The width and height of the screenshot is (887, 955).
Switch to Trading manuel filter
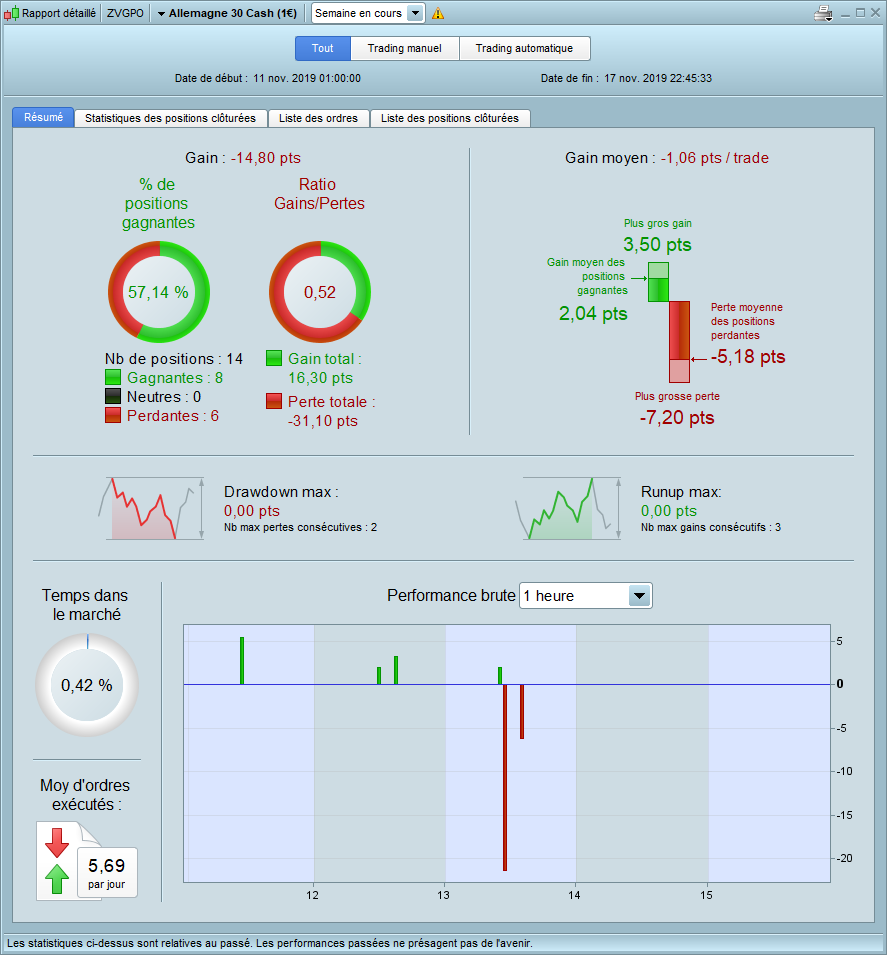point(405,49)
